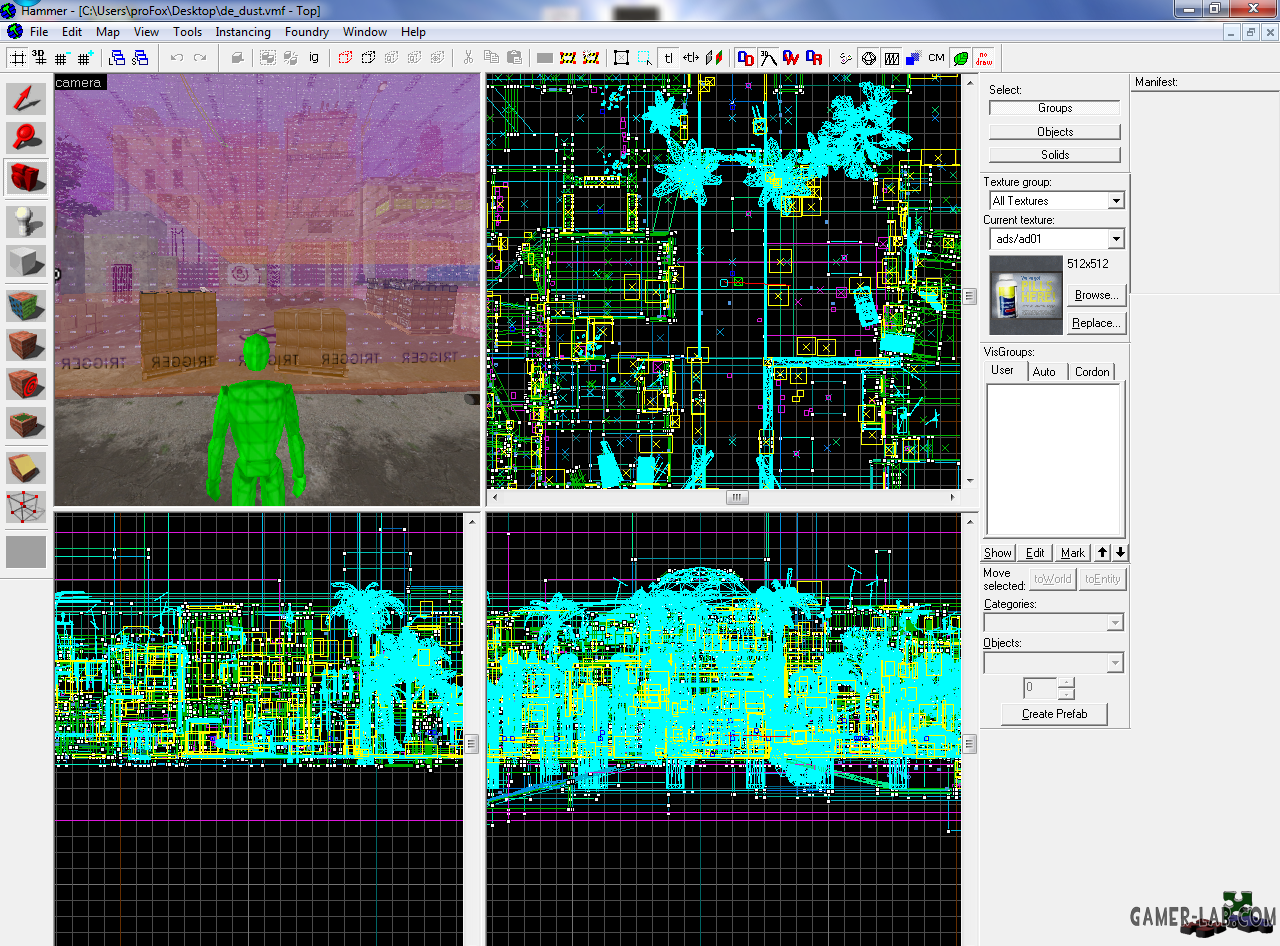Toggle the Show Models in 2D icon
Screen dimensions: 1280x946
pos(869,58)
